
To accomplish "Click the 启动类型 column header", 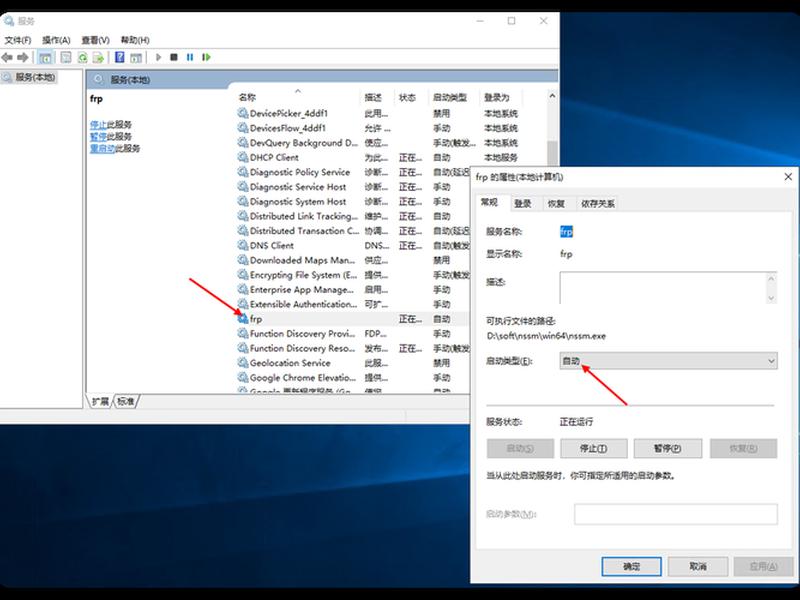I will coord(454,97).
